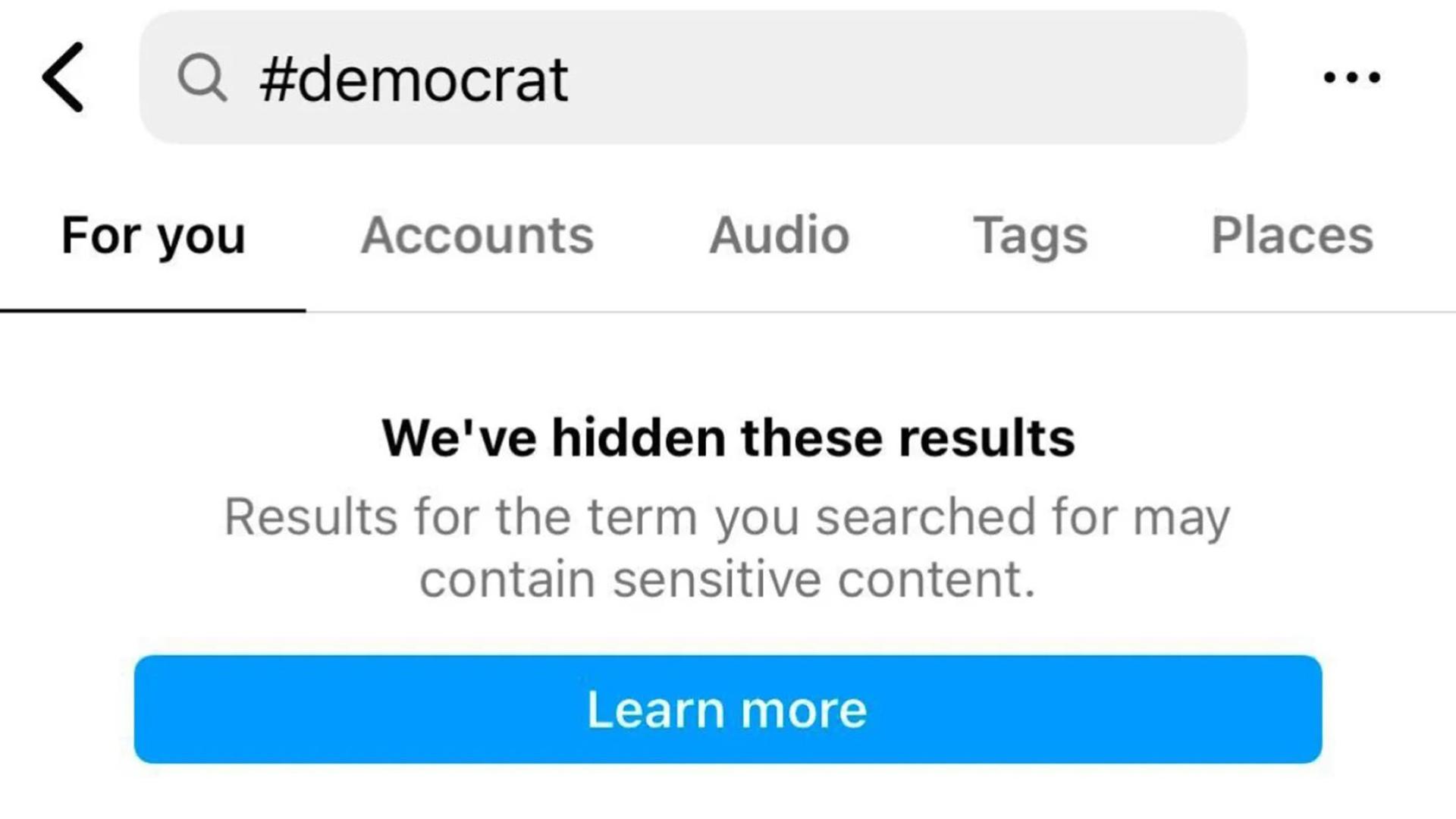Tap the search glass inside the search bar
The height and width of the screenshot is (819, 1456).
(x=203, y=77)
